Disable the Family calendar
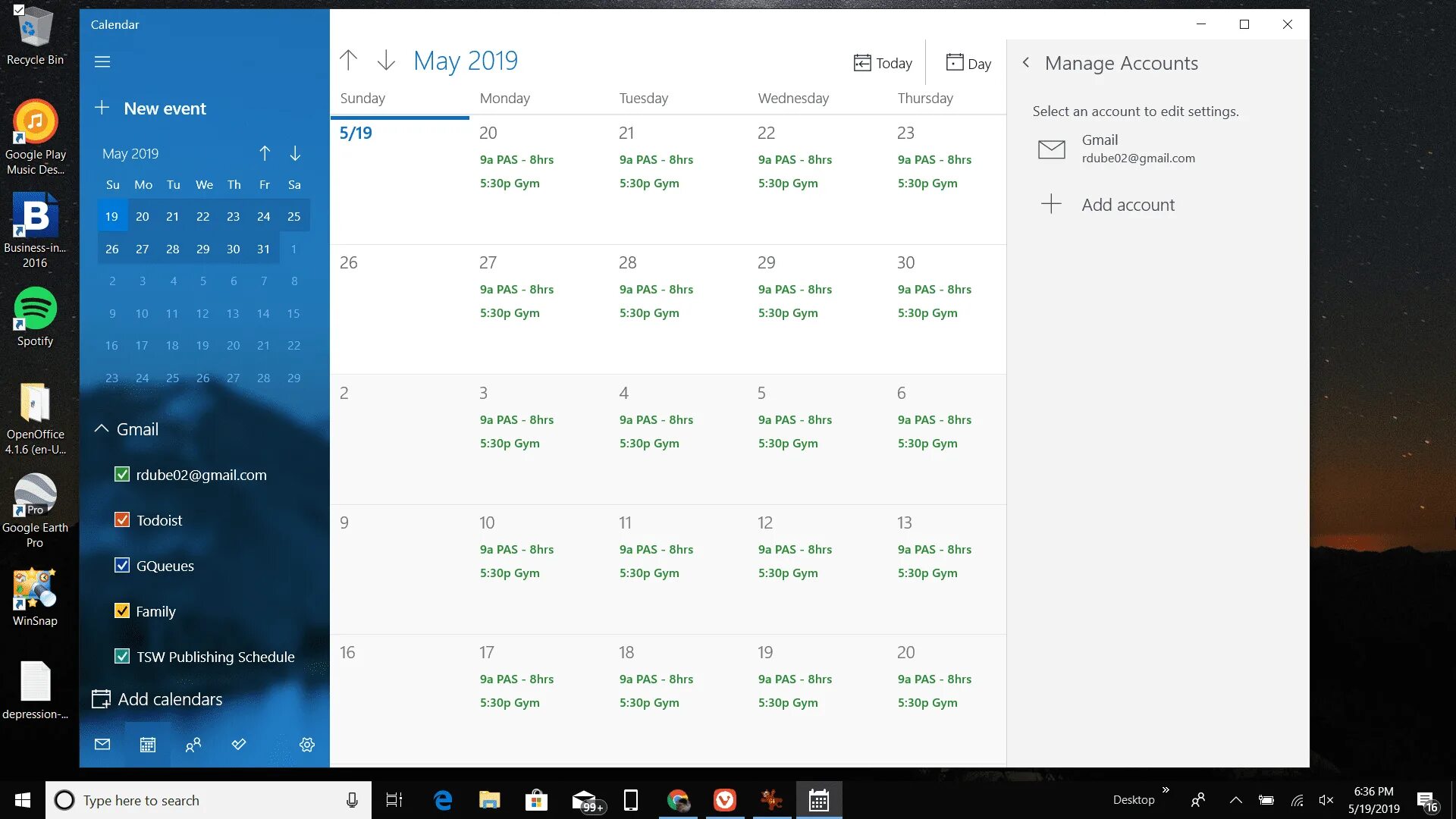Screen dimensions: 1456x819 point(123,610)
